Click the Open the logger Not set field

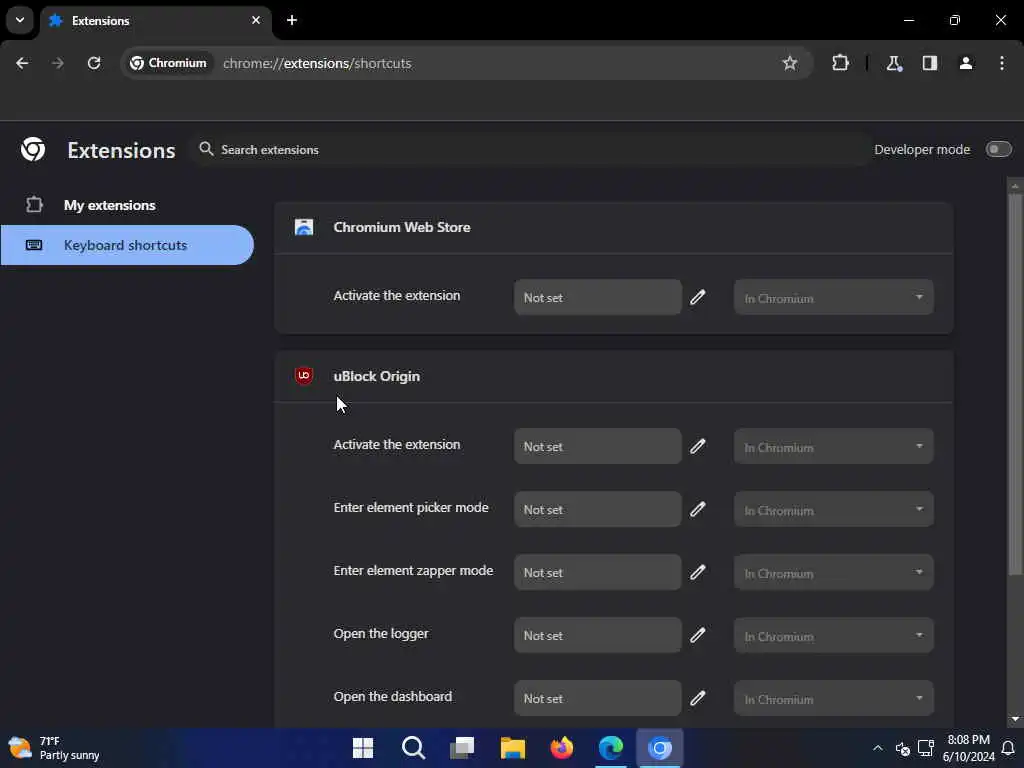[598, 635]
